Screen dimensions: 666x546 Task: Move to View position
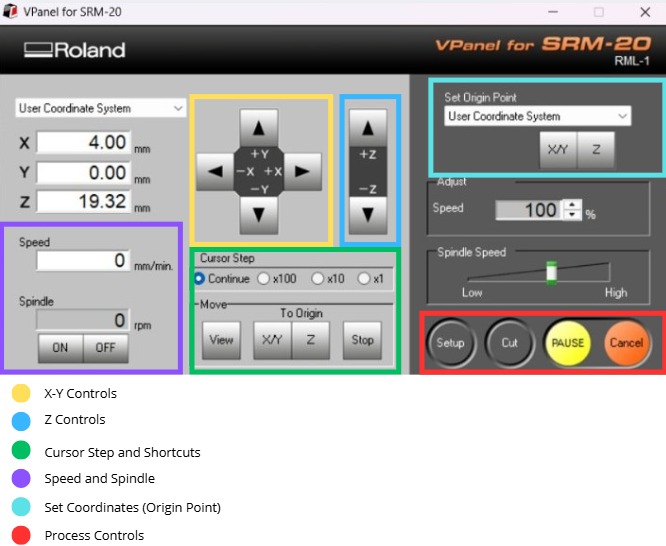pos(221,340)
